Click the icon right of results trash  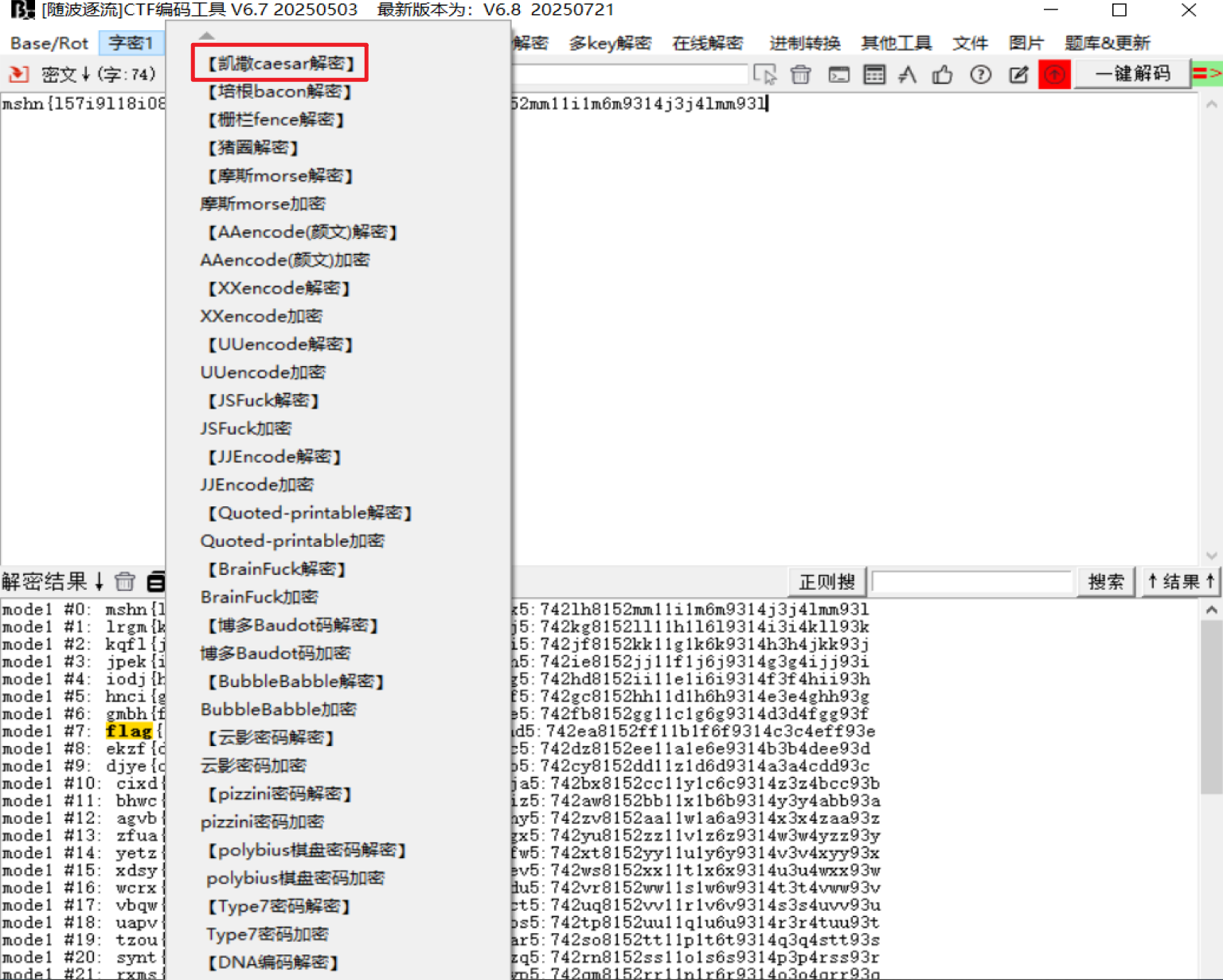(x=156, y=581)
